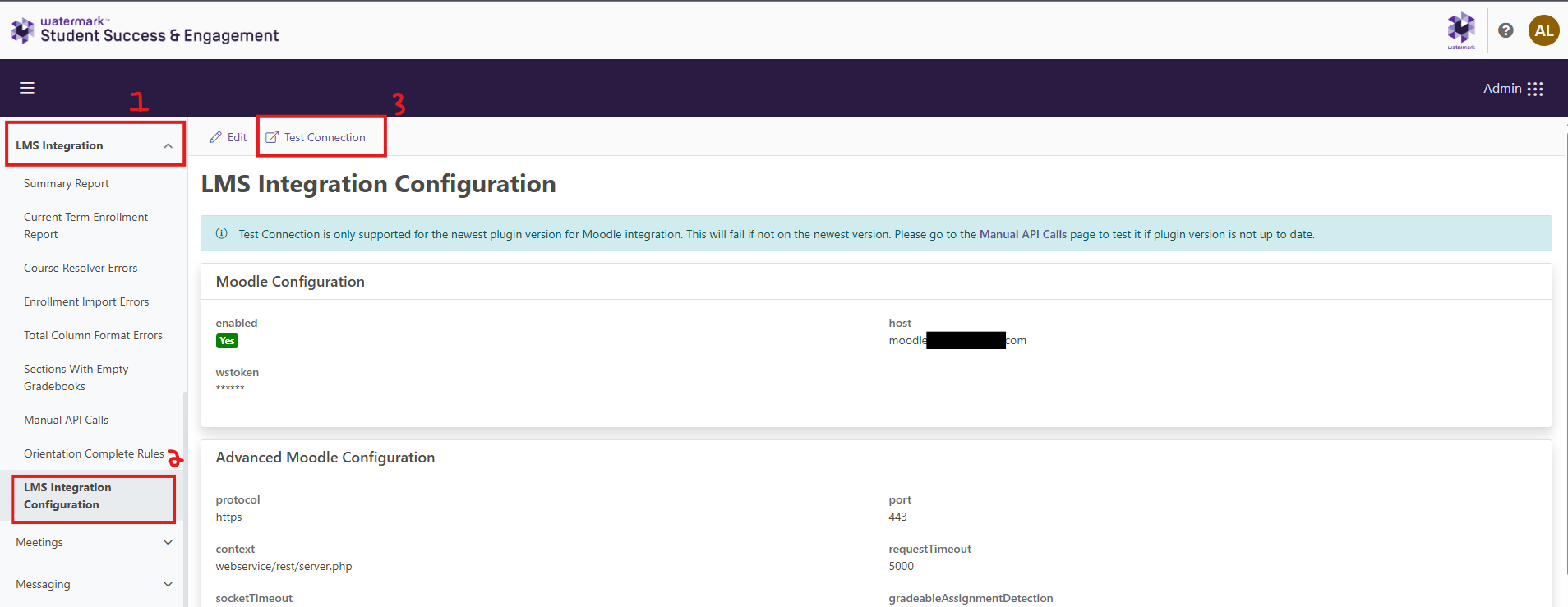Click the Test Connection external-link icon
This screenshot has width=1568, height=607.
click(x=272, y=137)
